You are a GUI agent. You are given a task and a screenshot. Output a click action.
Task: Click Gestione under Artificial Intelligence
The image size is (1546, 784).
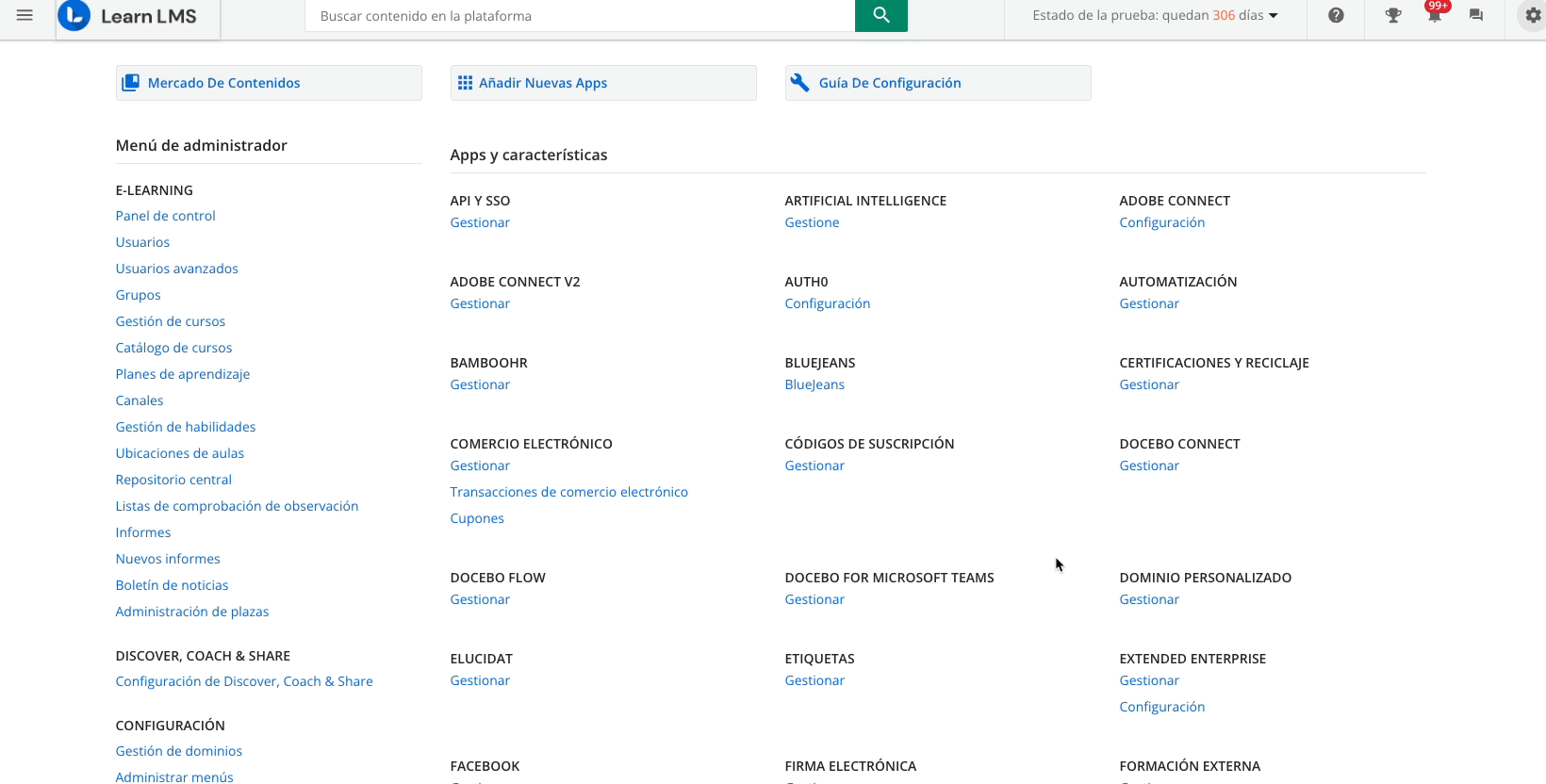[812, 222]
